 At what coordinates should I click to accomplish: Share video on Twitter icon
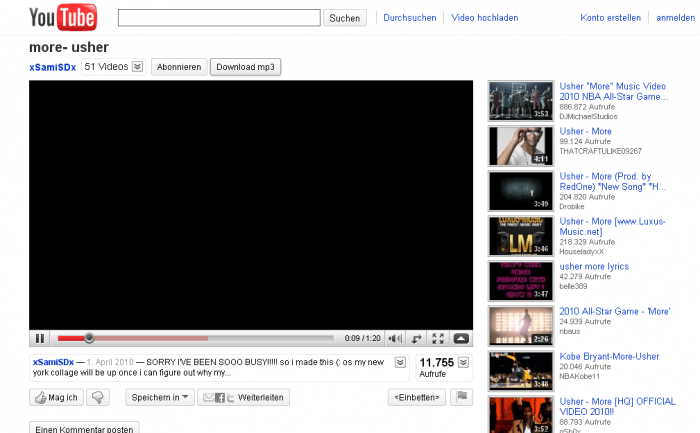coord(230,397)
